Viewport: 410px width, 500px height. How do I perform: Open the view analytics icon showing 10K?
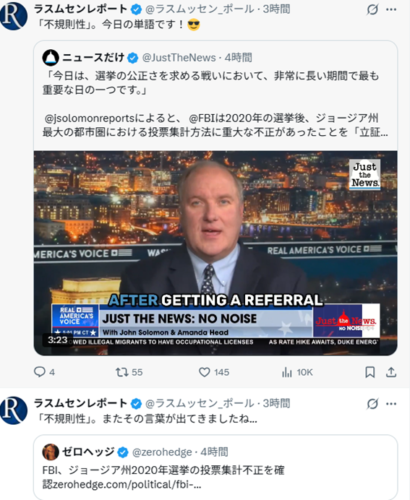[287, 372]
